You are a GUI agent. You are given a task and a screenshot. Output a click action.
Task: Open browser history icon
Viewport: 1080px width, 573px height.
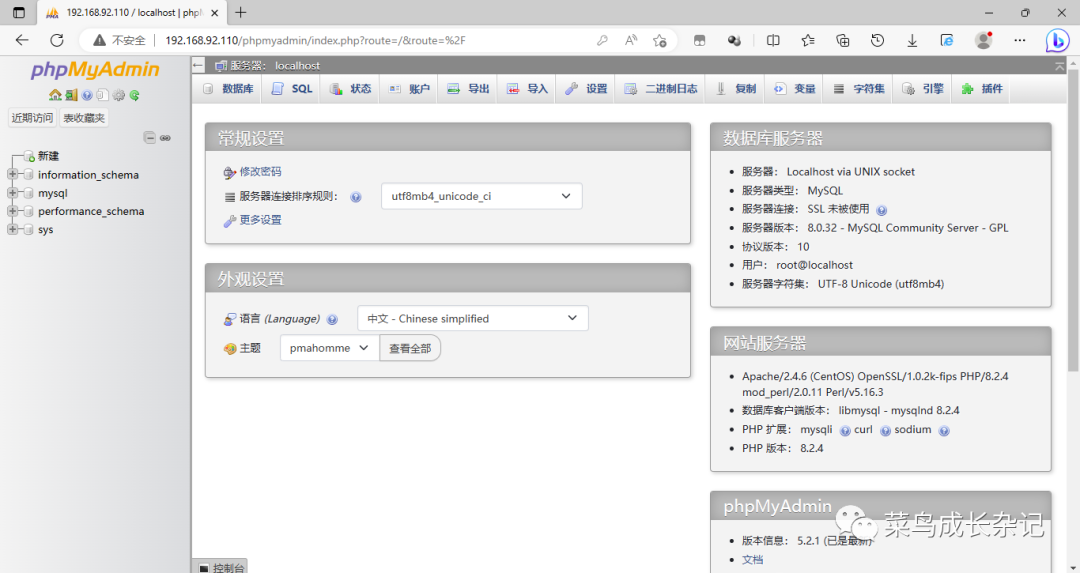pos(877,41)
